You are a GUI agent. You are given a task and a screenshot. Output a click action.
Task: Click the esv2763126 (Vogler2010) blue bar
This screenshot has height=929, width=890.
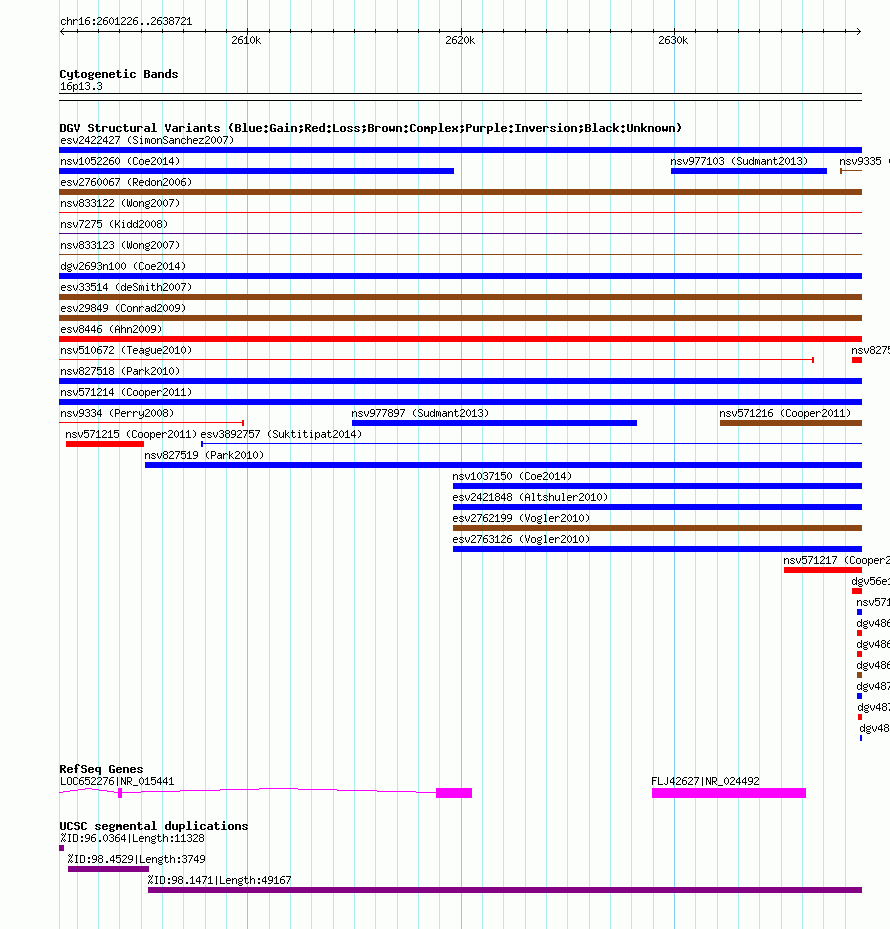pos(657,549)
